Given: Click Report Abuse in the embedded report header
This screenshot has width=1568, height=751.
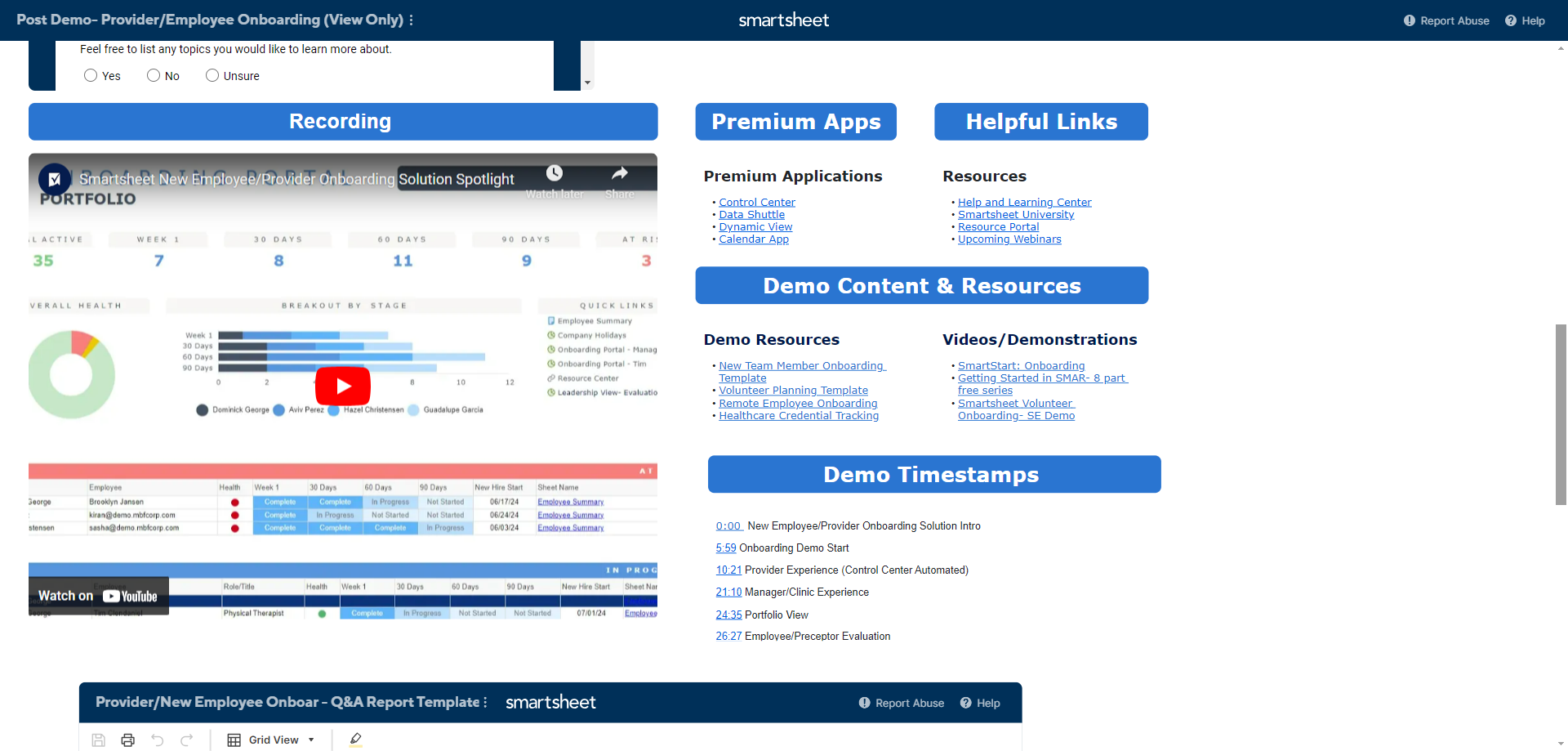Looking at the screenshot, I should pyautogui.click(x=901, y=703).
